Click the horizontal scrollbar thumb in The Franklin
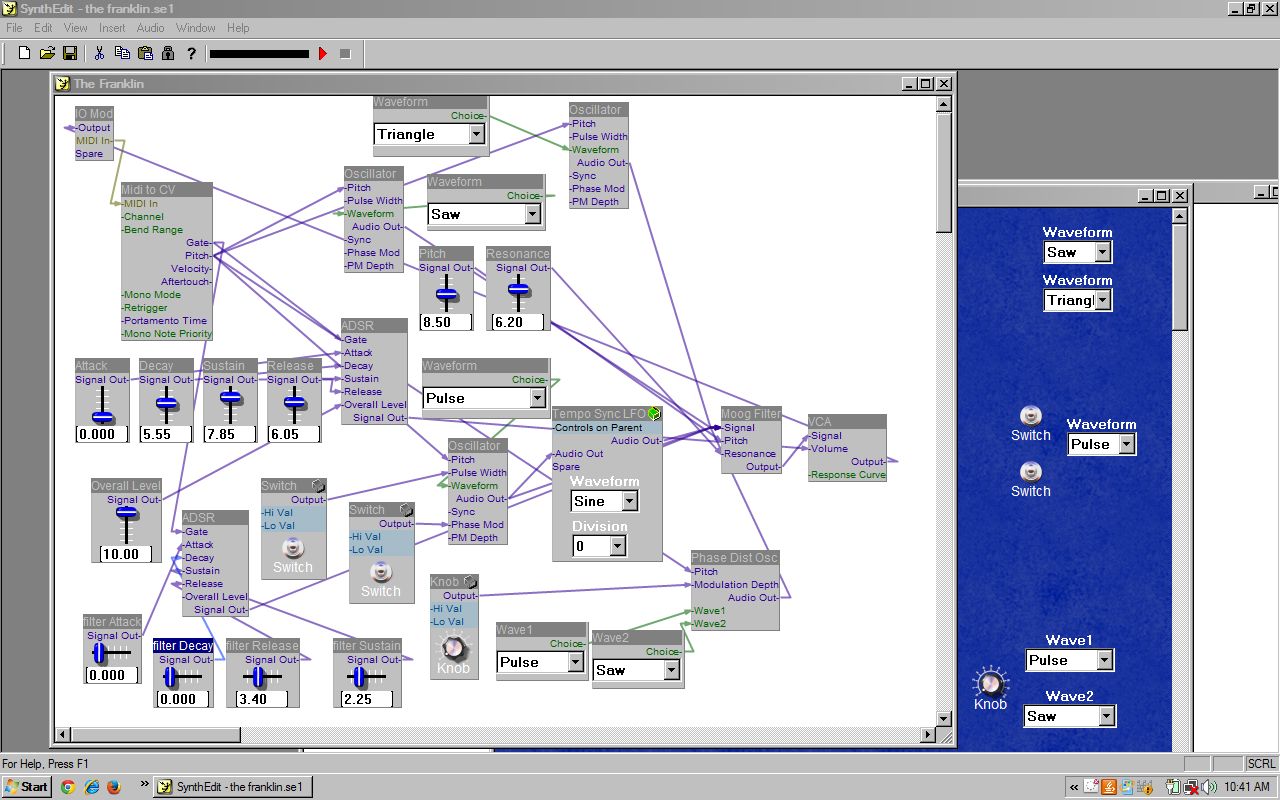 (155, 735)
